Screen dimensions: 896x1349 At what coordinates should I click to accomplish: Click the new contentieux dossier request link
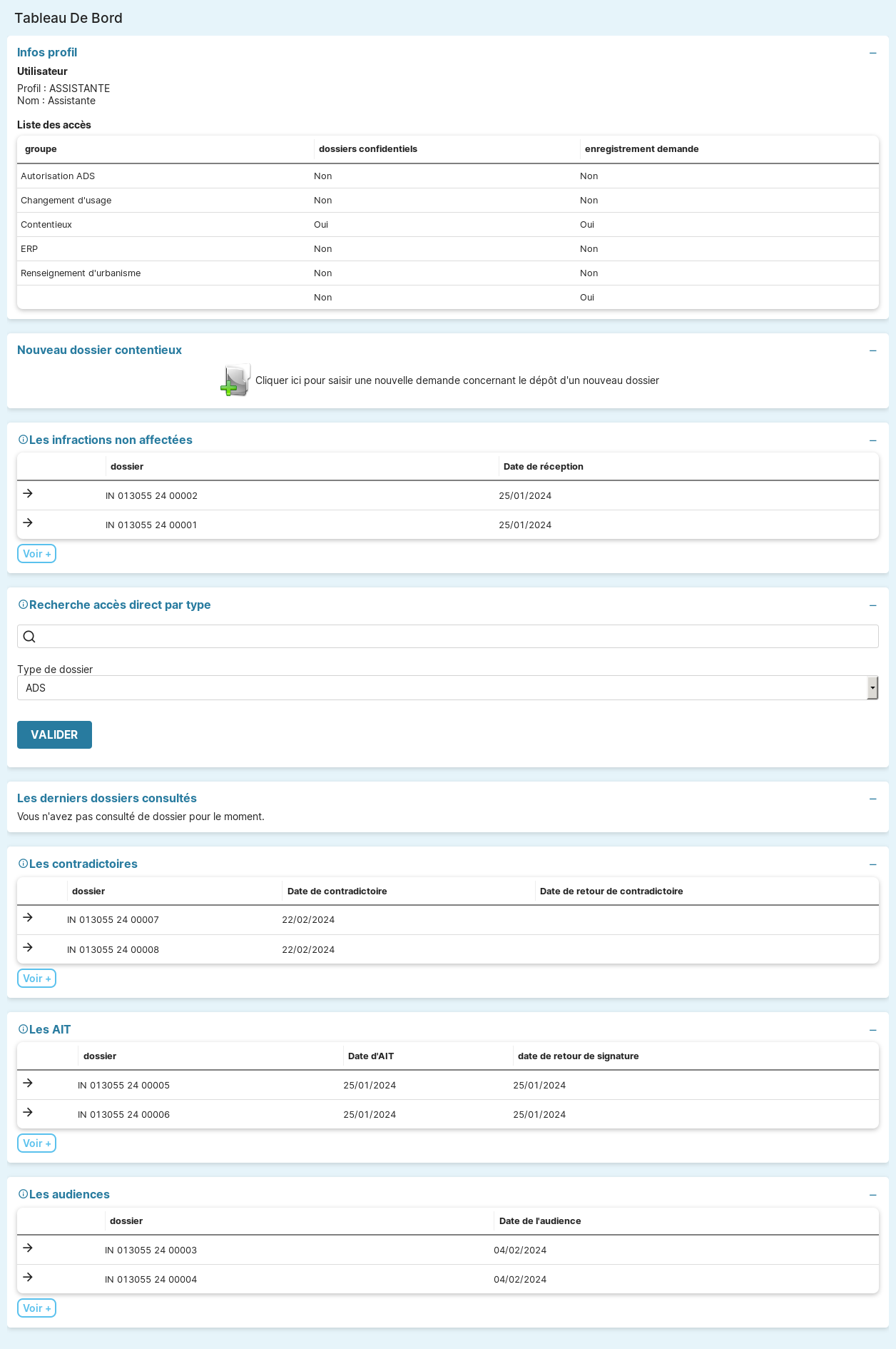457,380
